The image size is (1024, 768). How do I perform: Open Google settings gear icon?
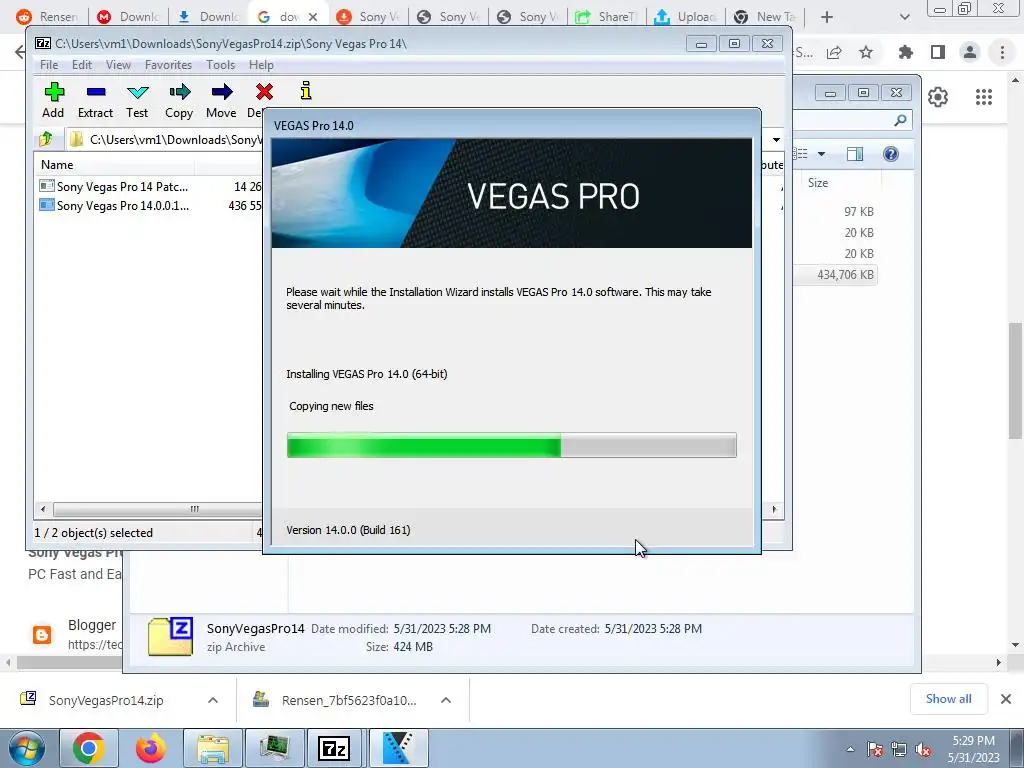point(938,97)
